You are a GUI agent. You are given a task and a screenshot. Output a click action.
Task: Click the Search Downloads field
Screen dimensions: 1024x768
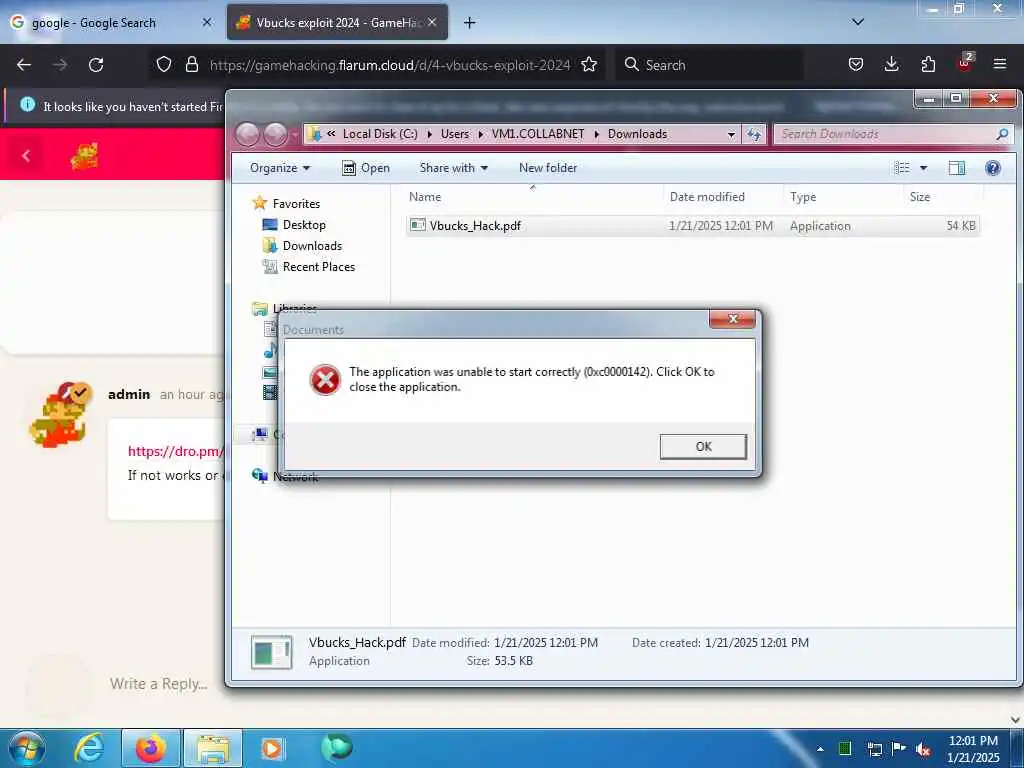click(x=892, y=134)
